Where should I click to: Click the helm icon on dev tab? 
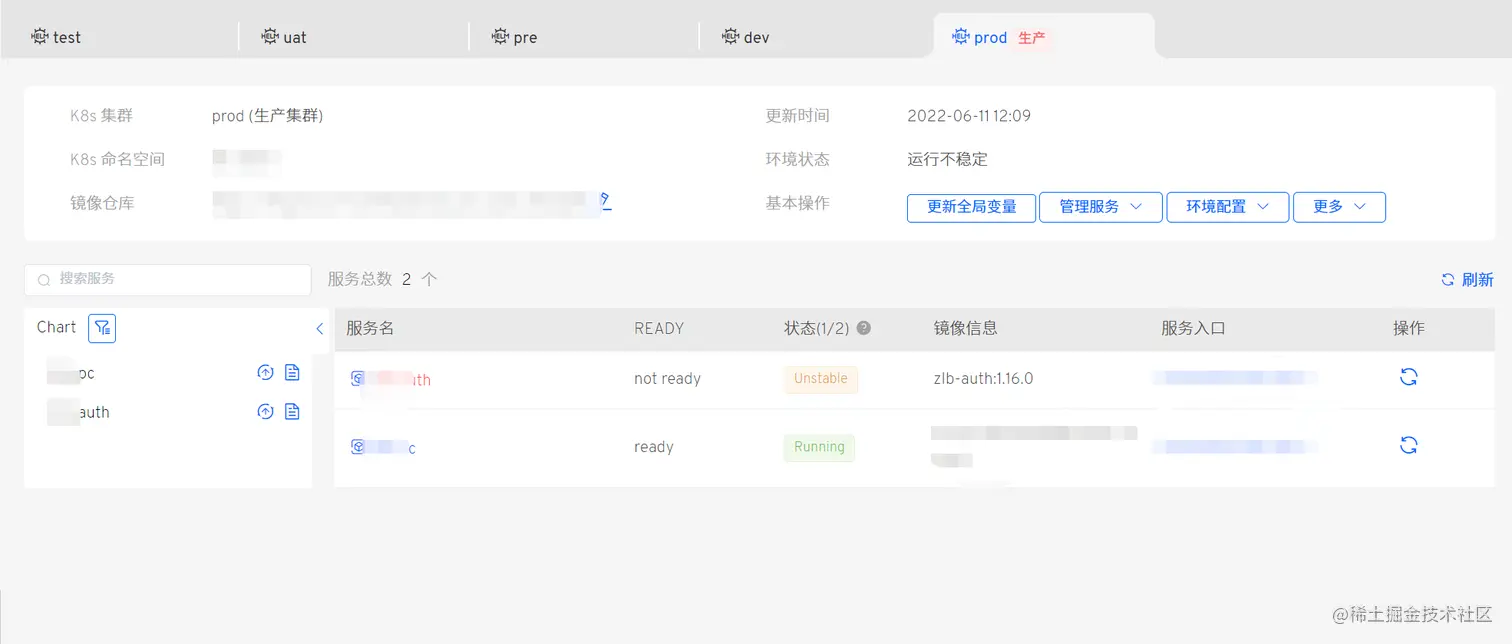(731, 37)
